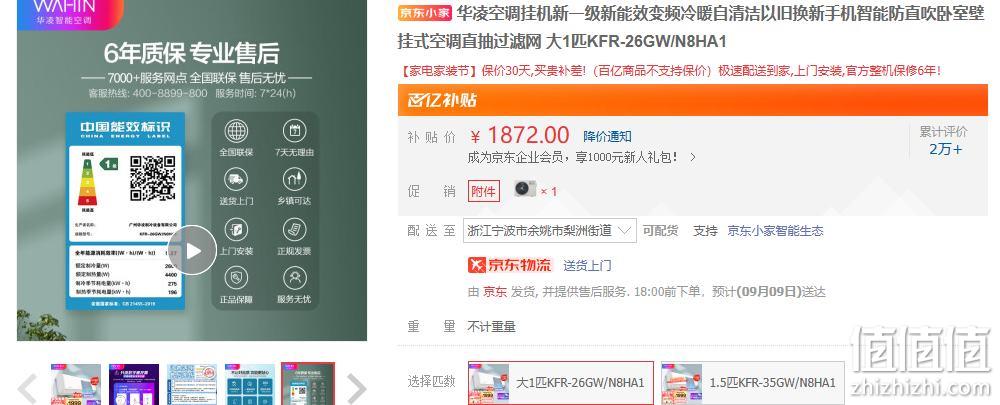Screen dimensions: 1000x405
Task: Play the product video
Action: tap(193, 250)
